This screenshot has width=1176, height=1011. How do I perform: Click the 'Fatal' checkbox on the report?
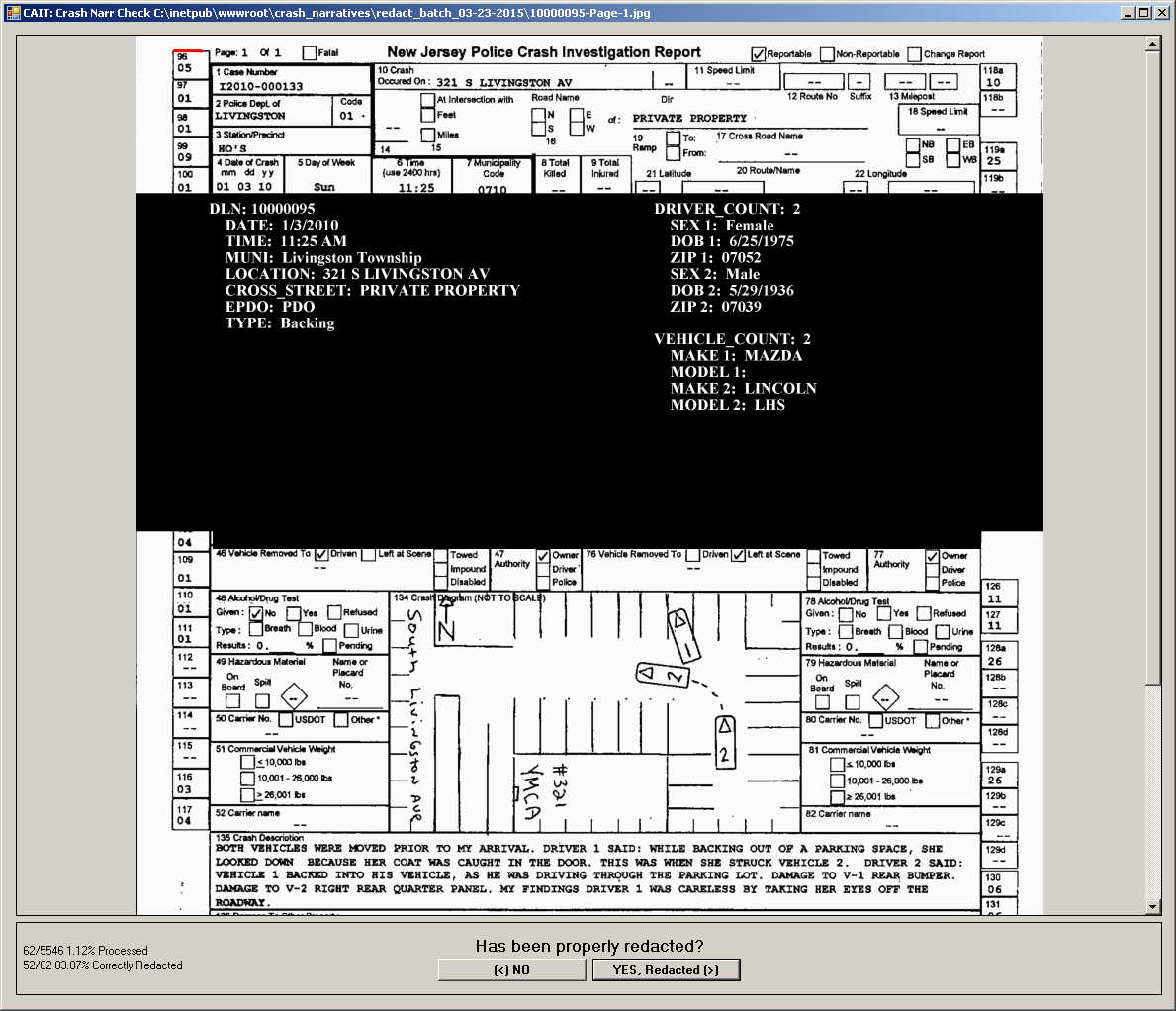click(x=309, y=53)
